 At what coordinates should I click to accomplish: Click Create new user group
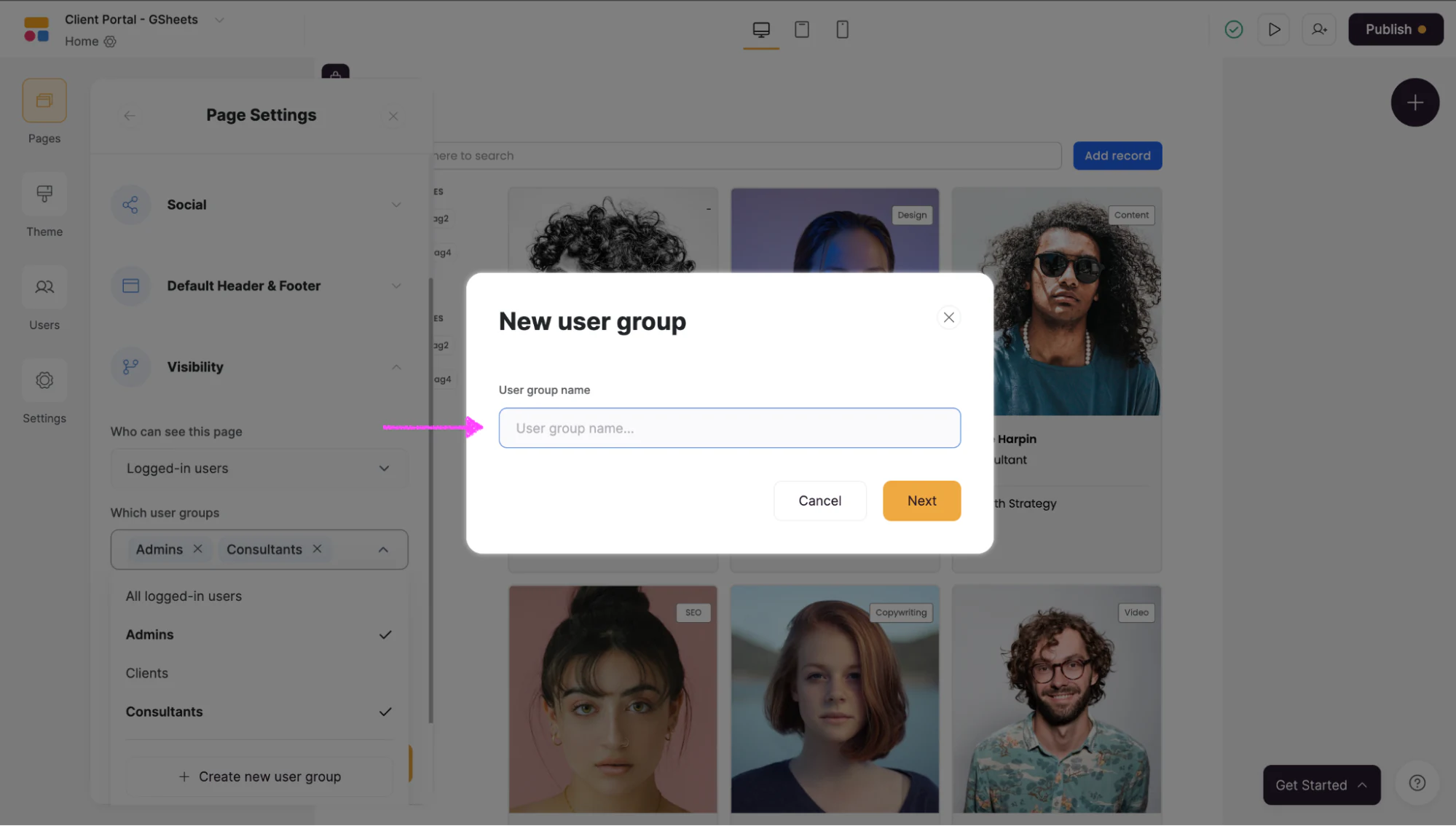pos(259,776)
